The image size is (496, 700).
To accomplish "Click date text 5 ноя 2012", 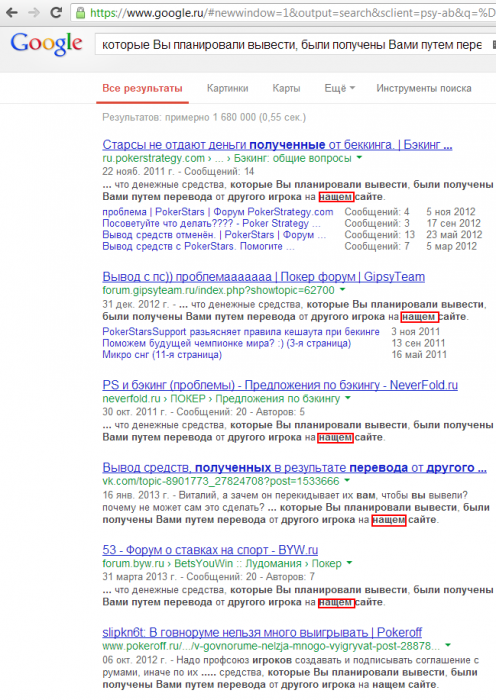I will point(450,212).
